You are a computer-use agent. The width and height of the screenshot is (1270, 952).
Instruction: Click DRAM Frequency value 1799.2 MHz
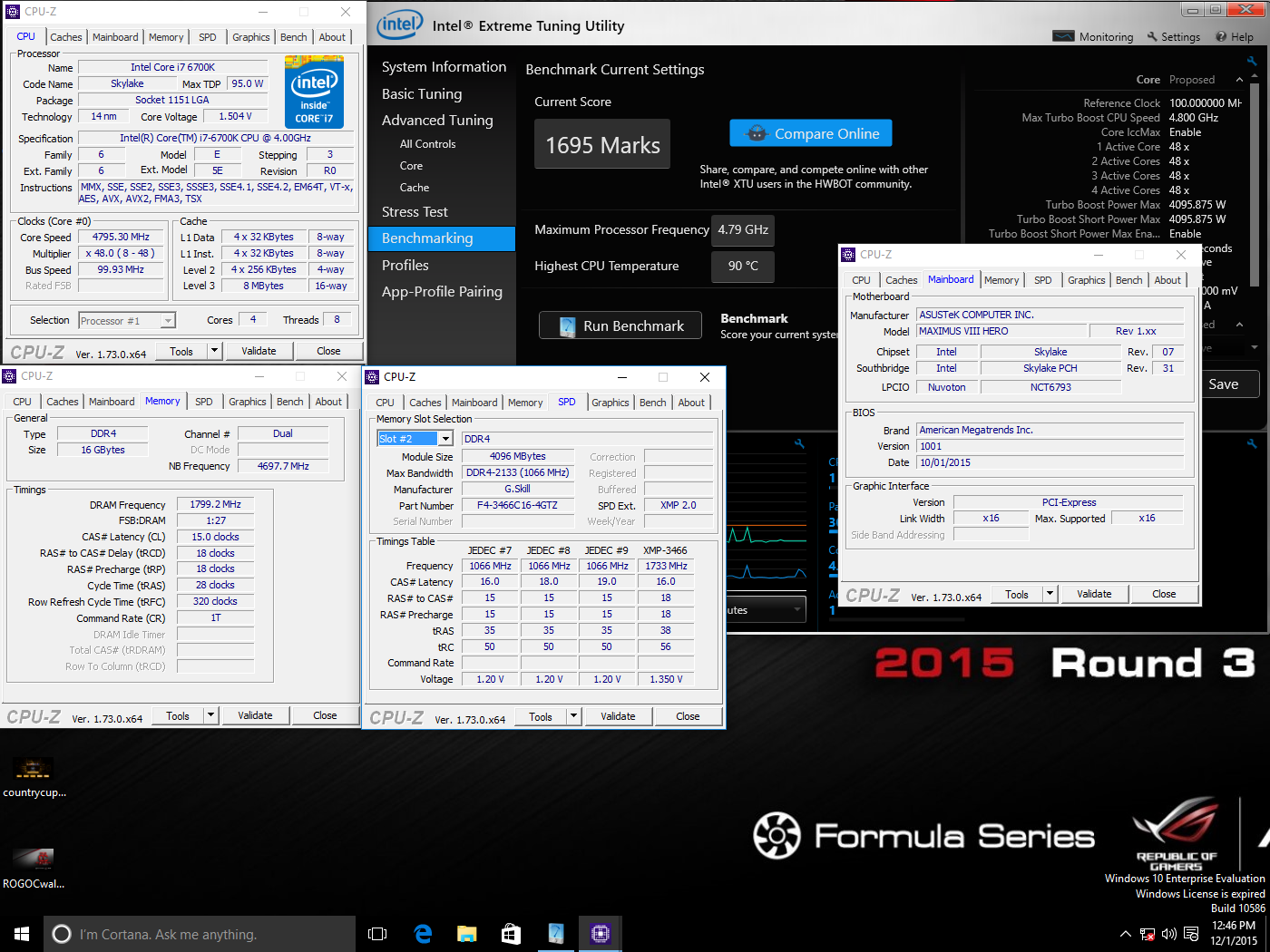(x=216, y=505)
